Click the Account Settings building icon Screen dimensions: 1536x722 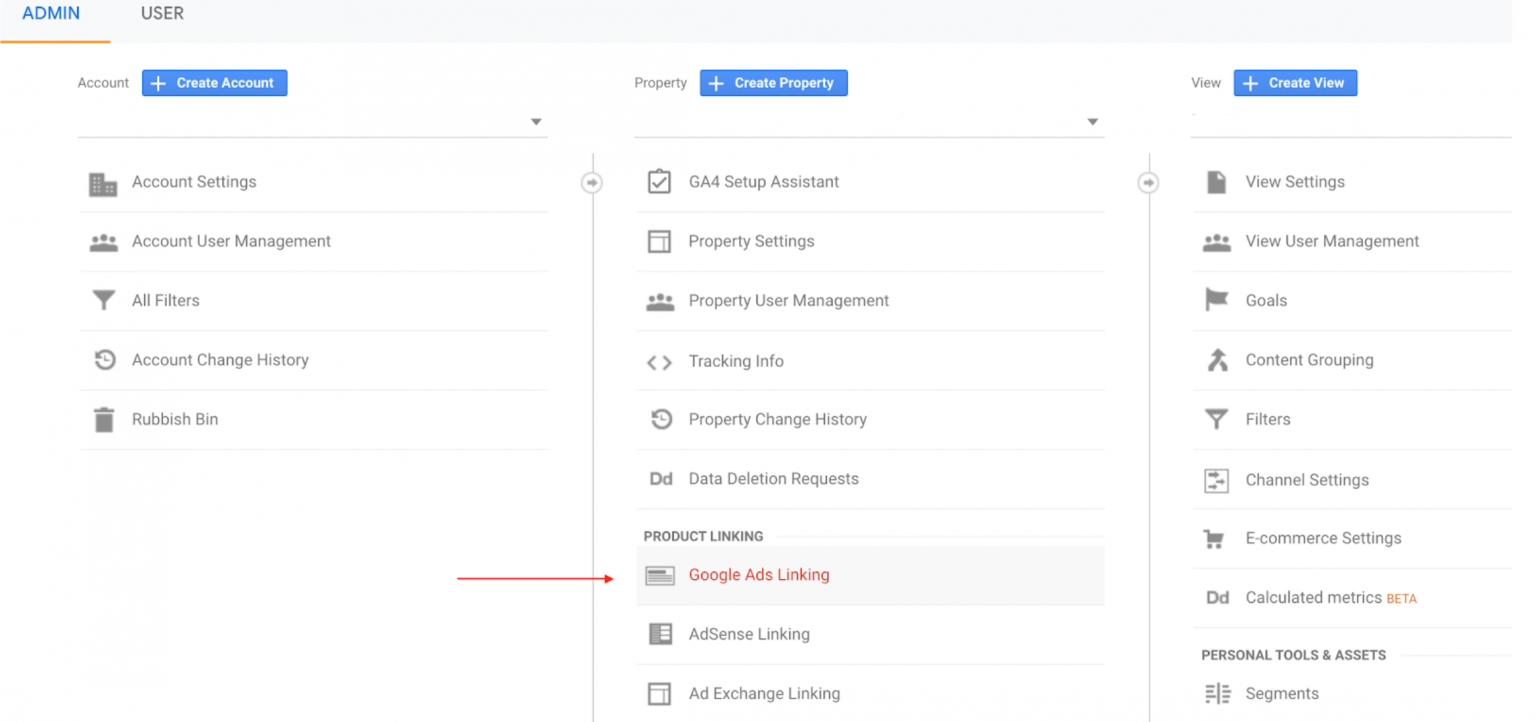coord(103,183)
